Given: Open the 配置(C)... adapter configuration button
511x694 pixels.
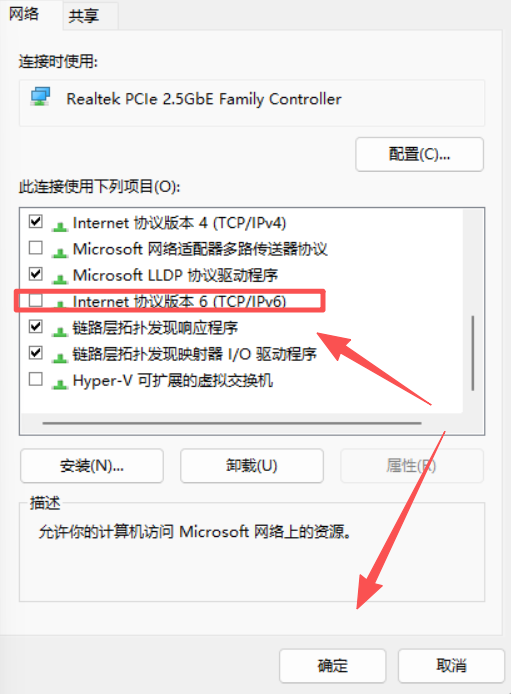Looking at the screenshot, I should tap(419, 154).
